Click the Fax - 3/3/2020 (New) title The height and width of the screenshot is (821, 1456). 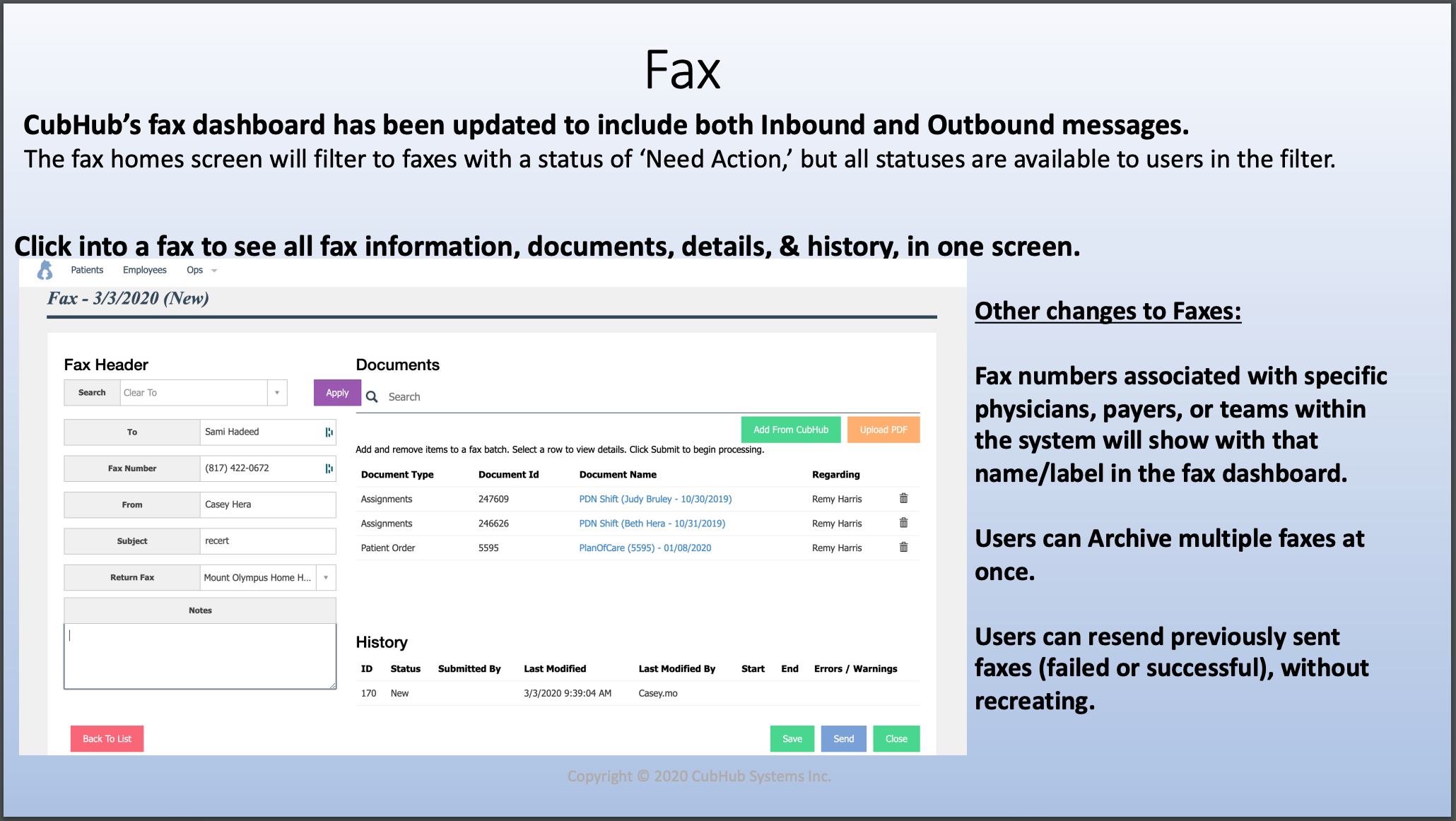pyautogui.click(x=128, y=298)
